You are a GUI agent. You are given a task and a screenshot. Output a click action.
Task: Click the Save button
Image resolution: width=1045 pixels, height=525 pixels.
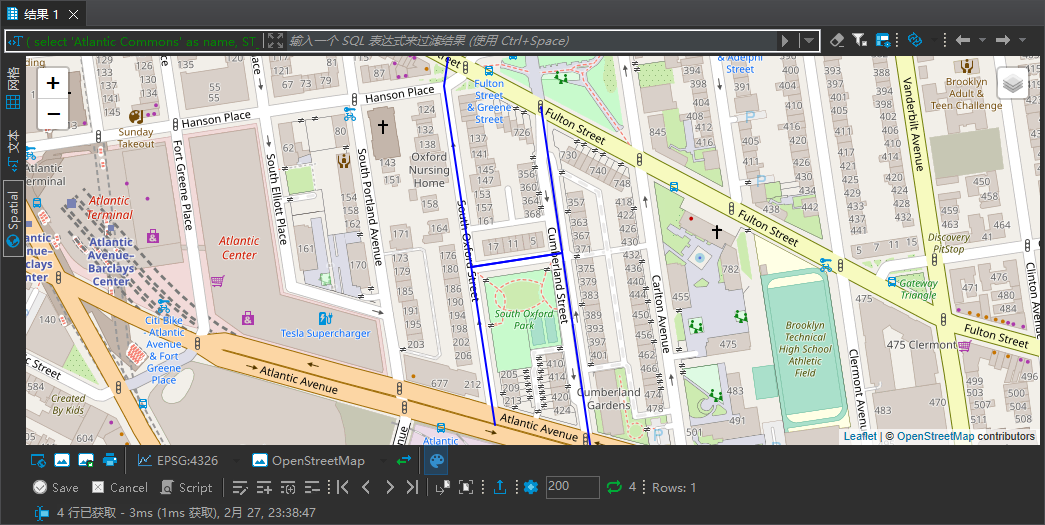click(56, 488)
